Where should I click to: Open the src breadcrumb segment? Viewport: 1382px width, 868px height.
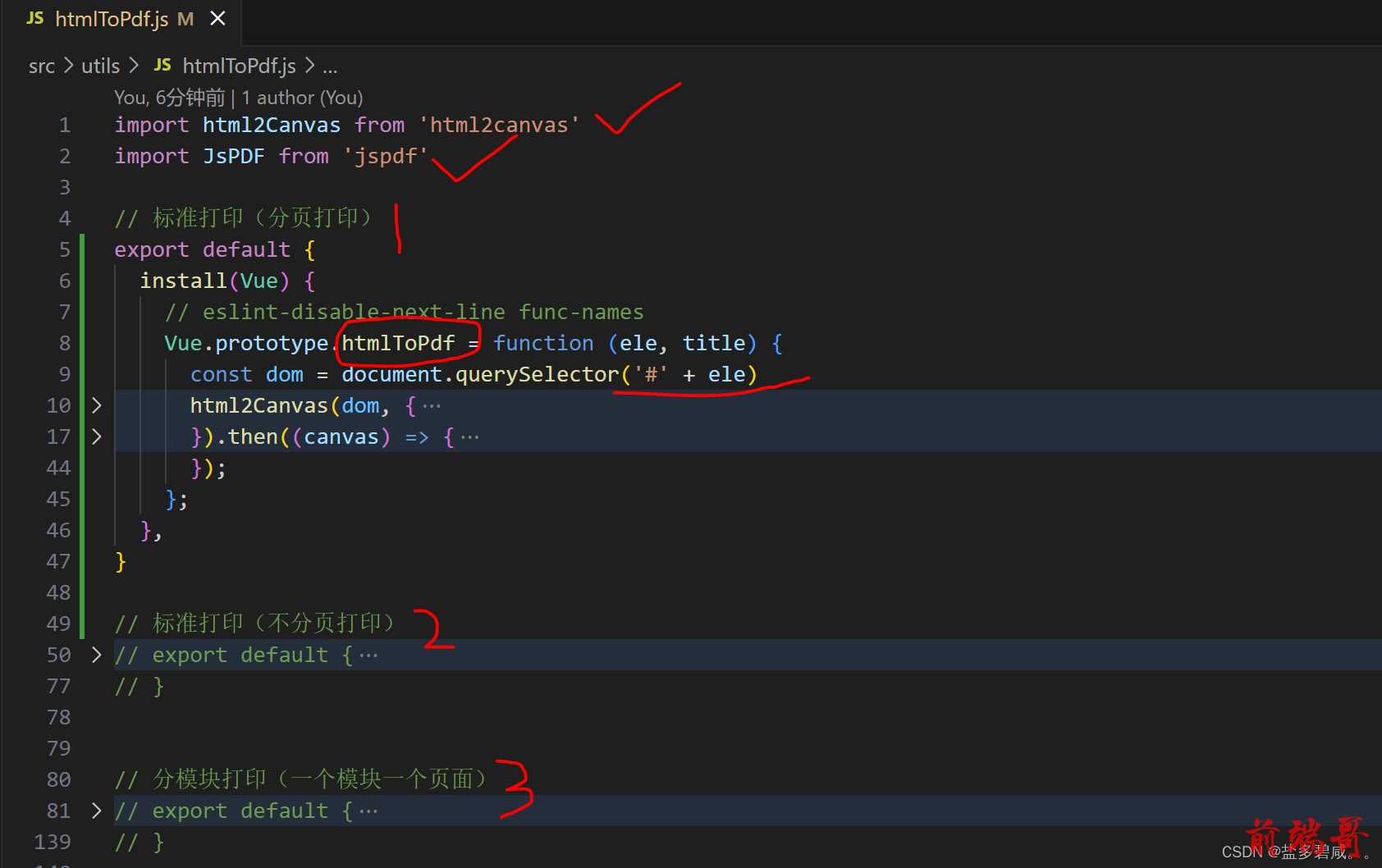(42, 66)
